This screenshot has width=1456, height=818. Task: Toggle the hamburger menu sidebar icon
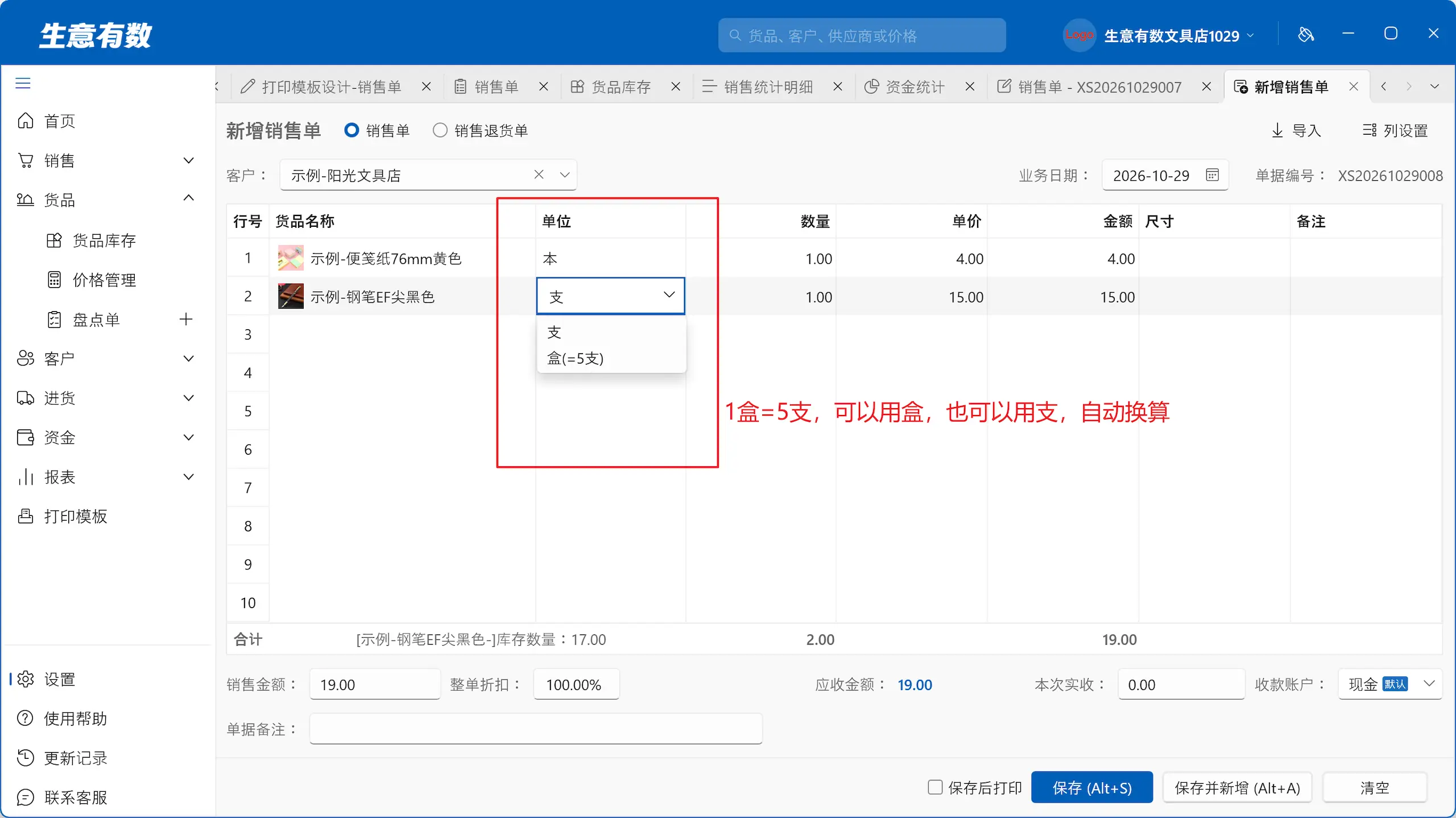click(23, 84)
